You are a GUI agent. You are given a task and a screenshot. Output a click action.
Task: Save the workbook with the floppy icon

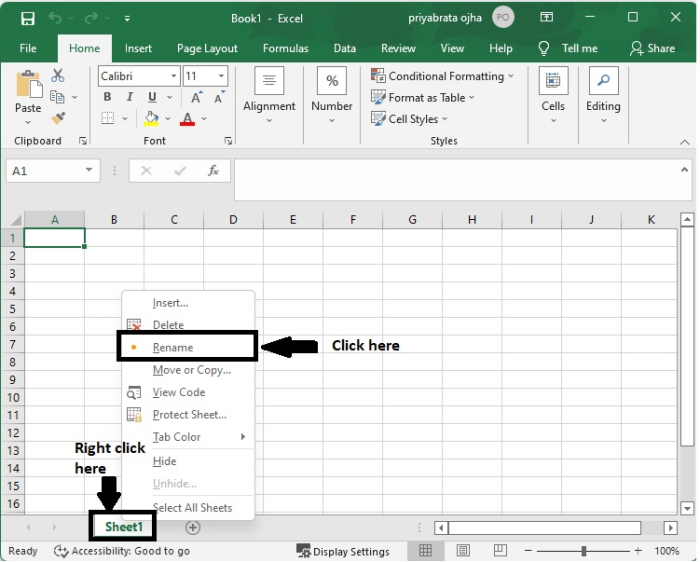pos(28,18)
